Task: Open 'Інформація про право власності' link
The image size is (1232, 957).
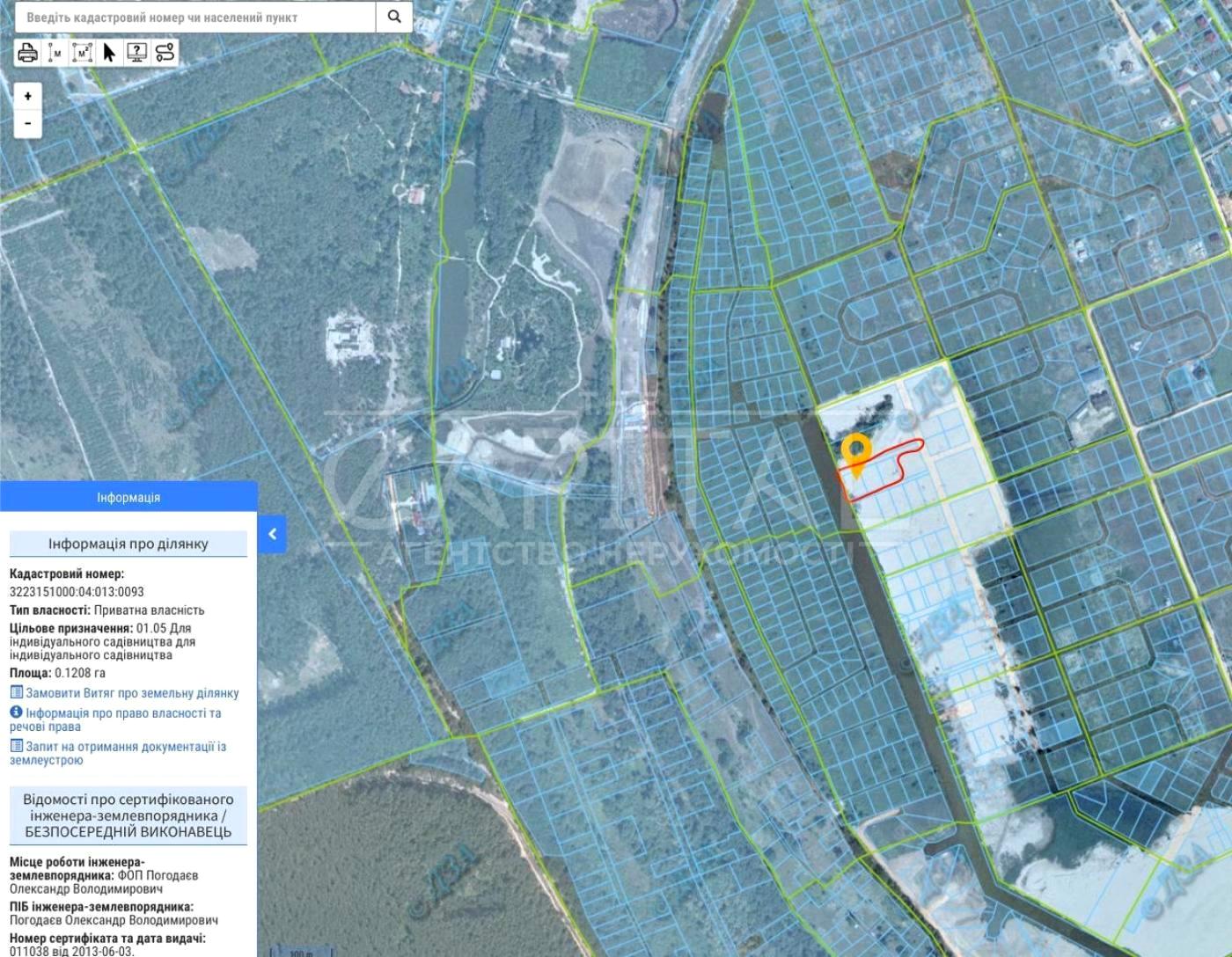Action: tap(122, 713)
